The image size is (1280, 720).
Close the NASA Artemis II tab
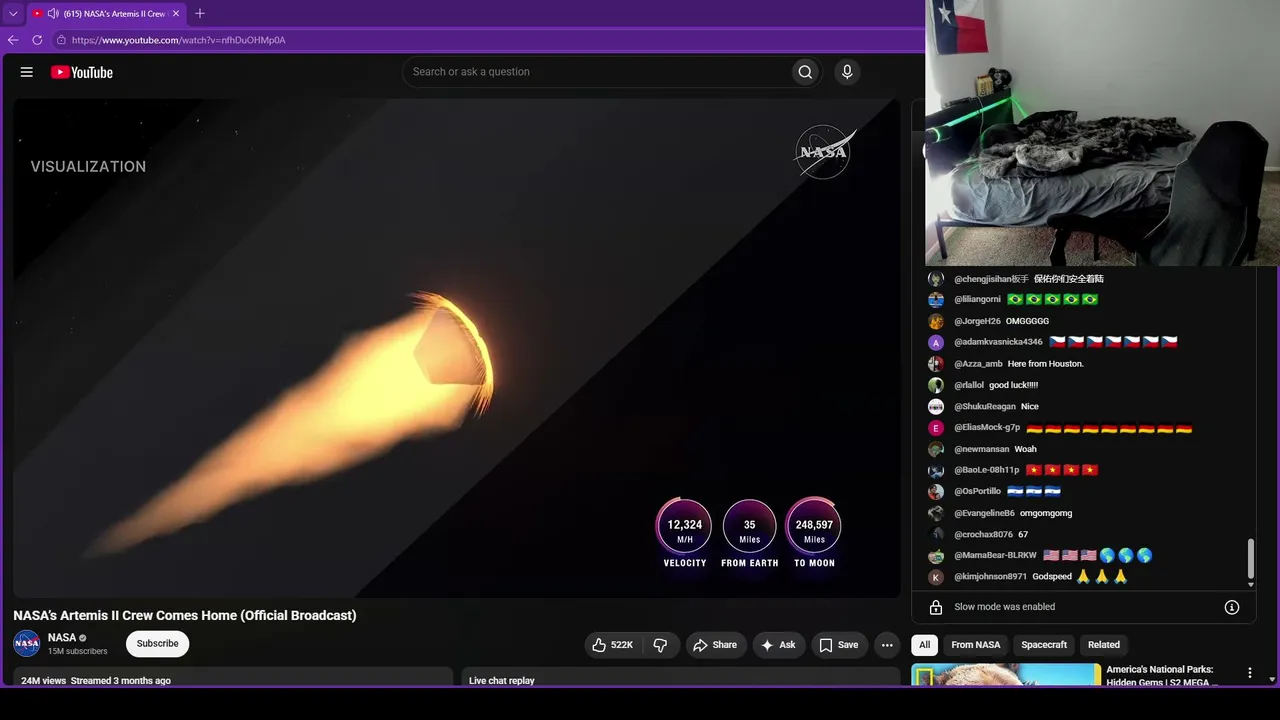pyautogui.click(x=176, y=14)
